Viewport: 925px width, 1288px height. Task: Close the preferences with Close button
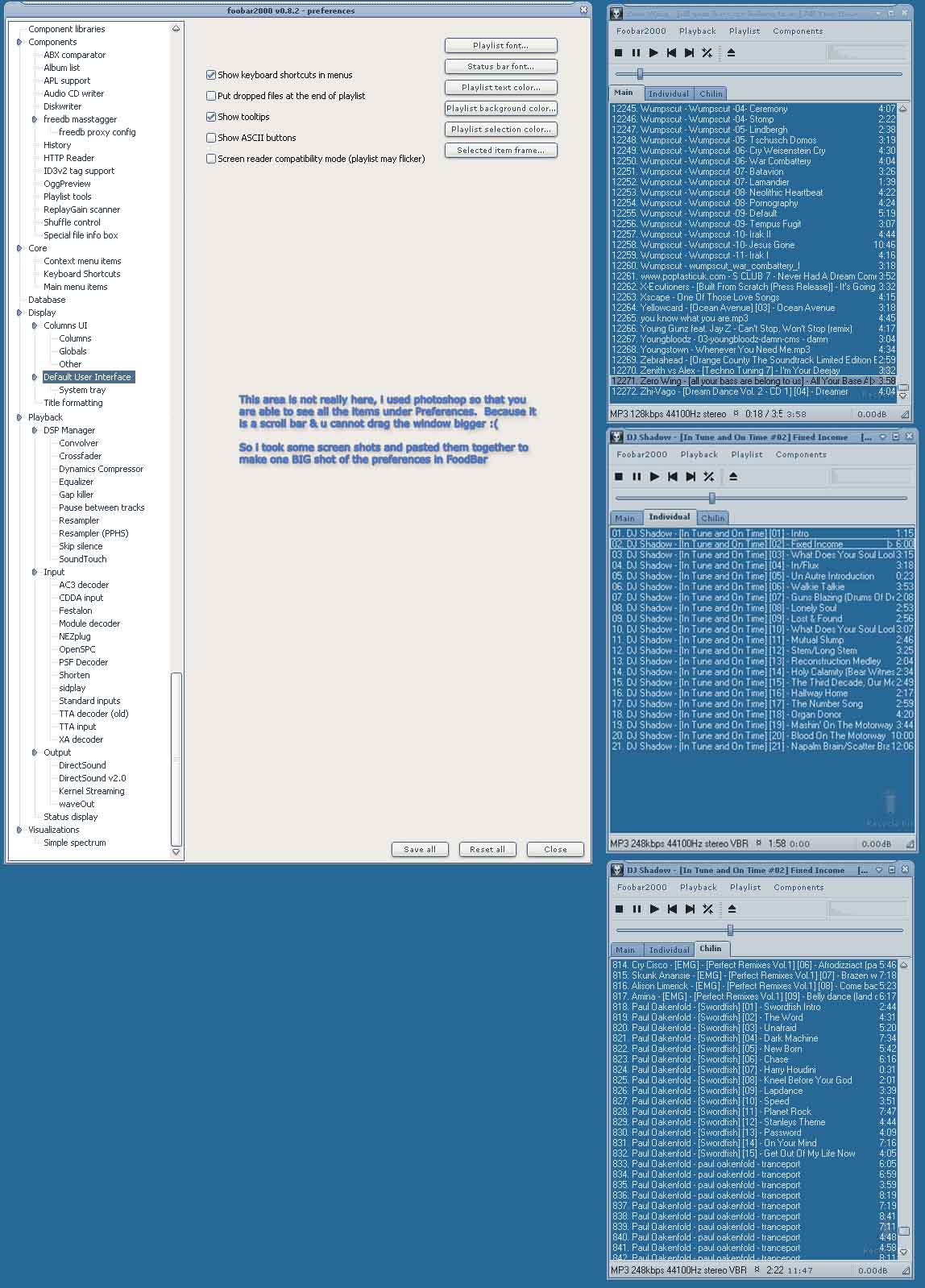coord(555,849)
